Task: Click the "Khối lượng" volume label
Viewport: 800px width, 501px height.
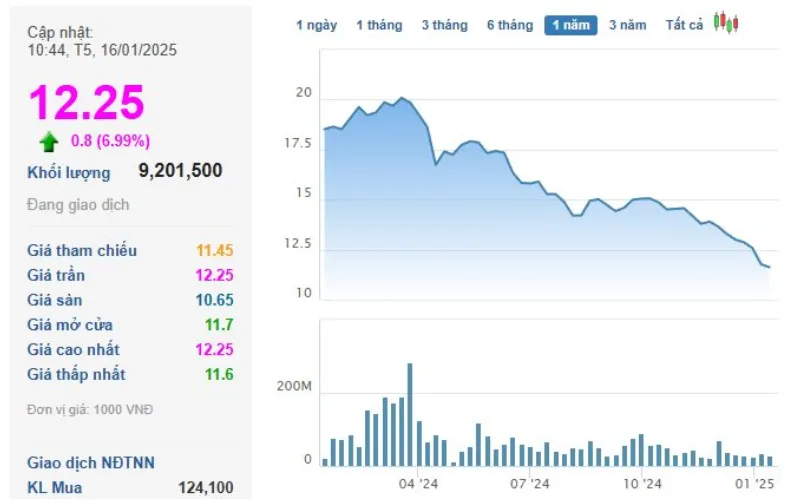Action: point(69,173)
